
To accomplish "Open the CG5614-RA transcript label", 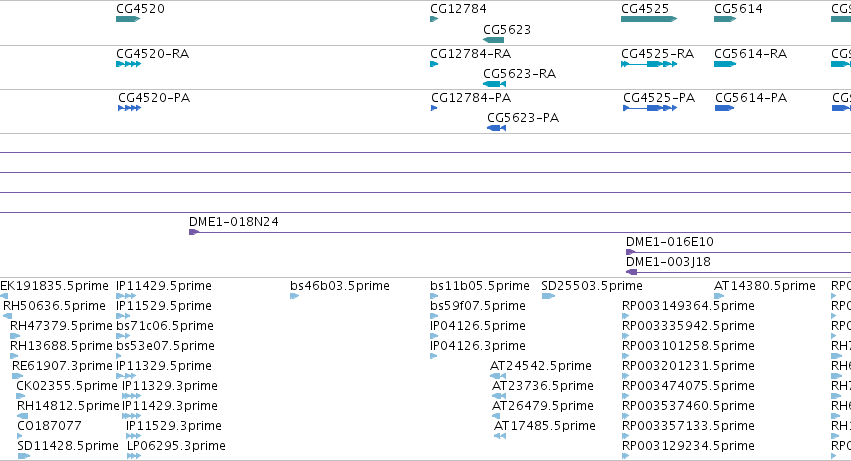I will [x=751, y=54].
